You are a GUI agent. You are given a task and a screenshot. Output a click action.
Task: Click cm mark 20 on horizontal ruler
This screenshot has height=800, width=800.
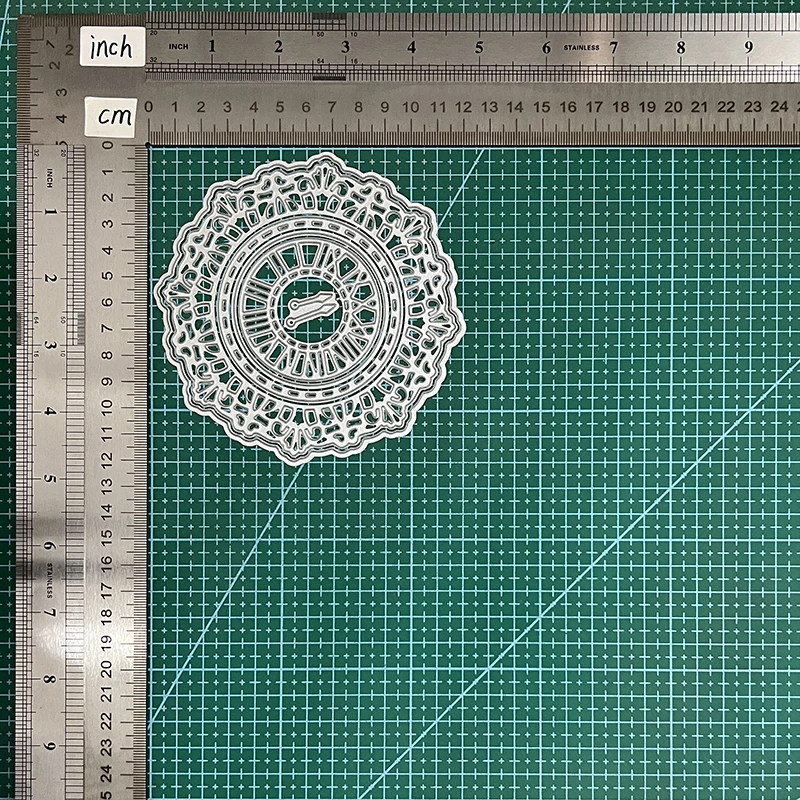[673, 107]
